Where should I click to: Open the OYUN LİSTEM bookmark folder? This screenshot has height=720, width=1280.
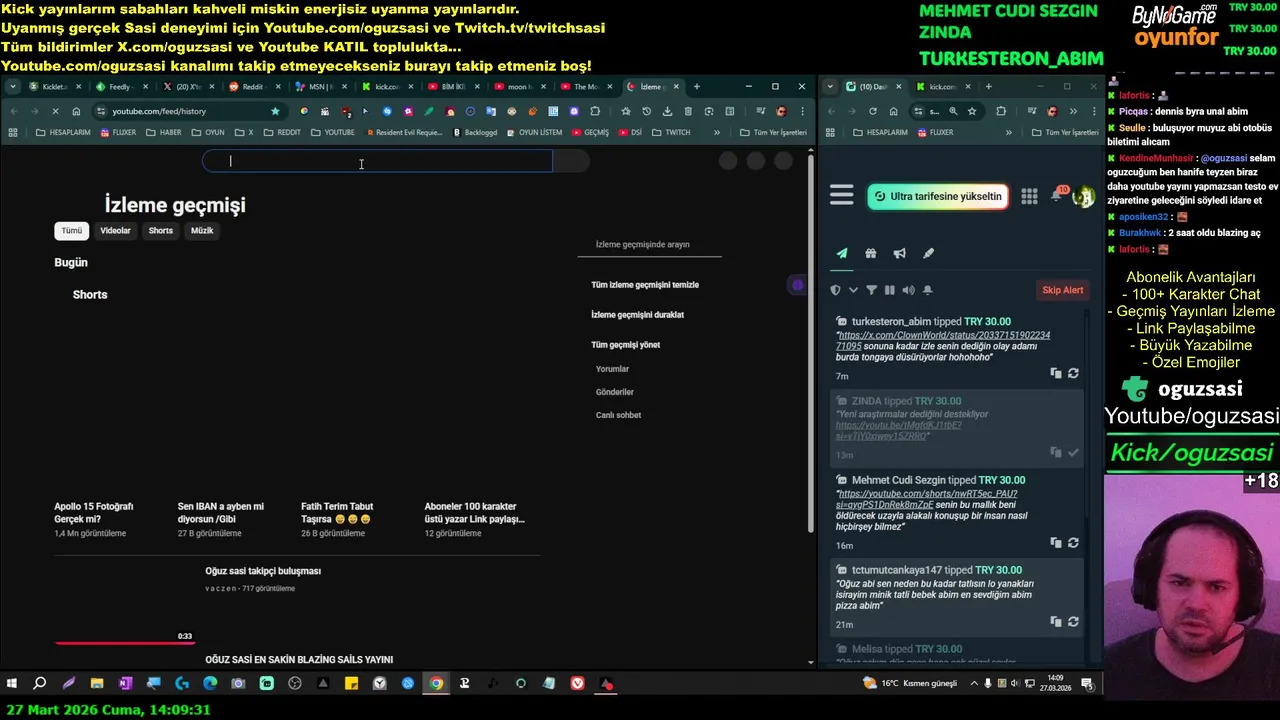[x=533, y=132]
